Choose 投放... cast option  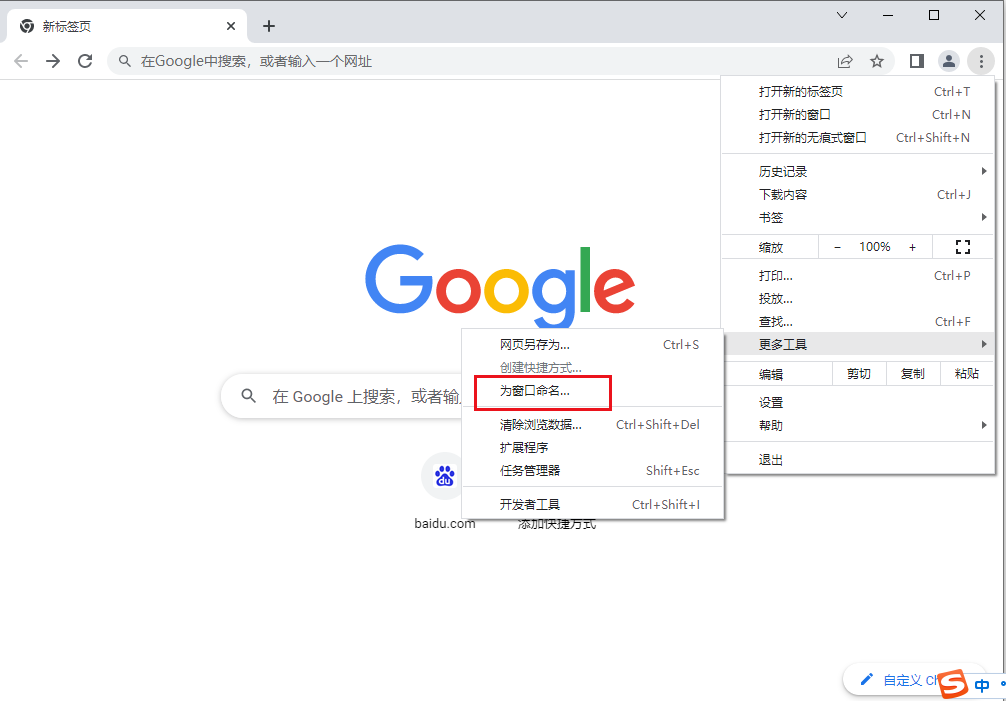[858, 299]
